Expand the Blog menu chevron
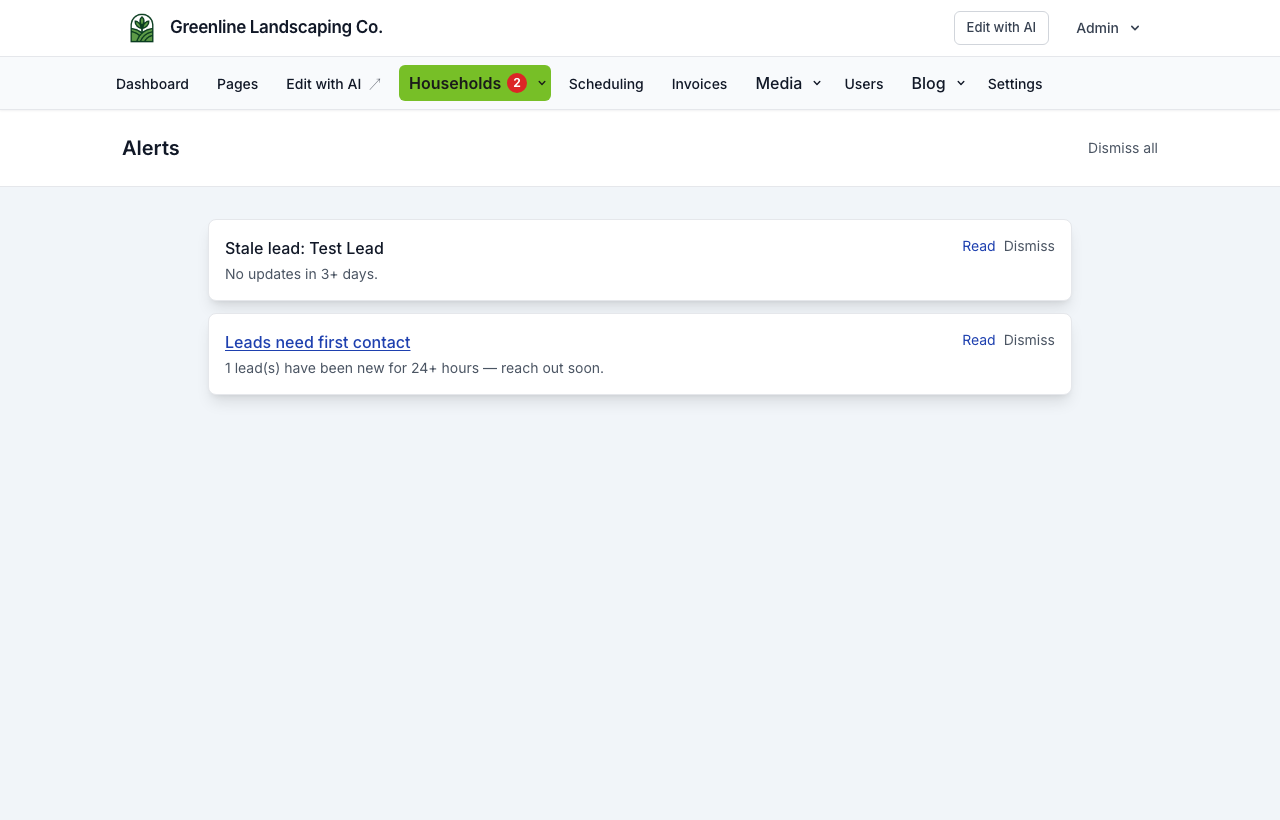Image resolution: width=1280 pixels, height=820 pixels. [961, 84]
